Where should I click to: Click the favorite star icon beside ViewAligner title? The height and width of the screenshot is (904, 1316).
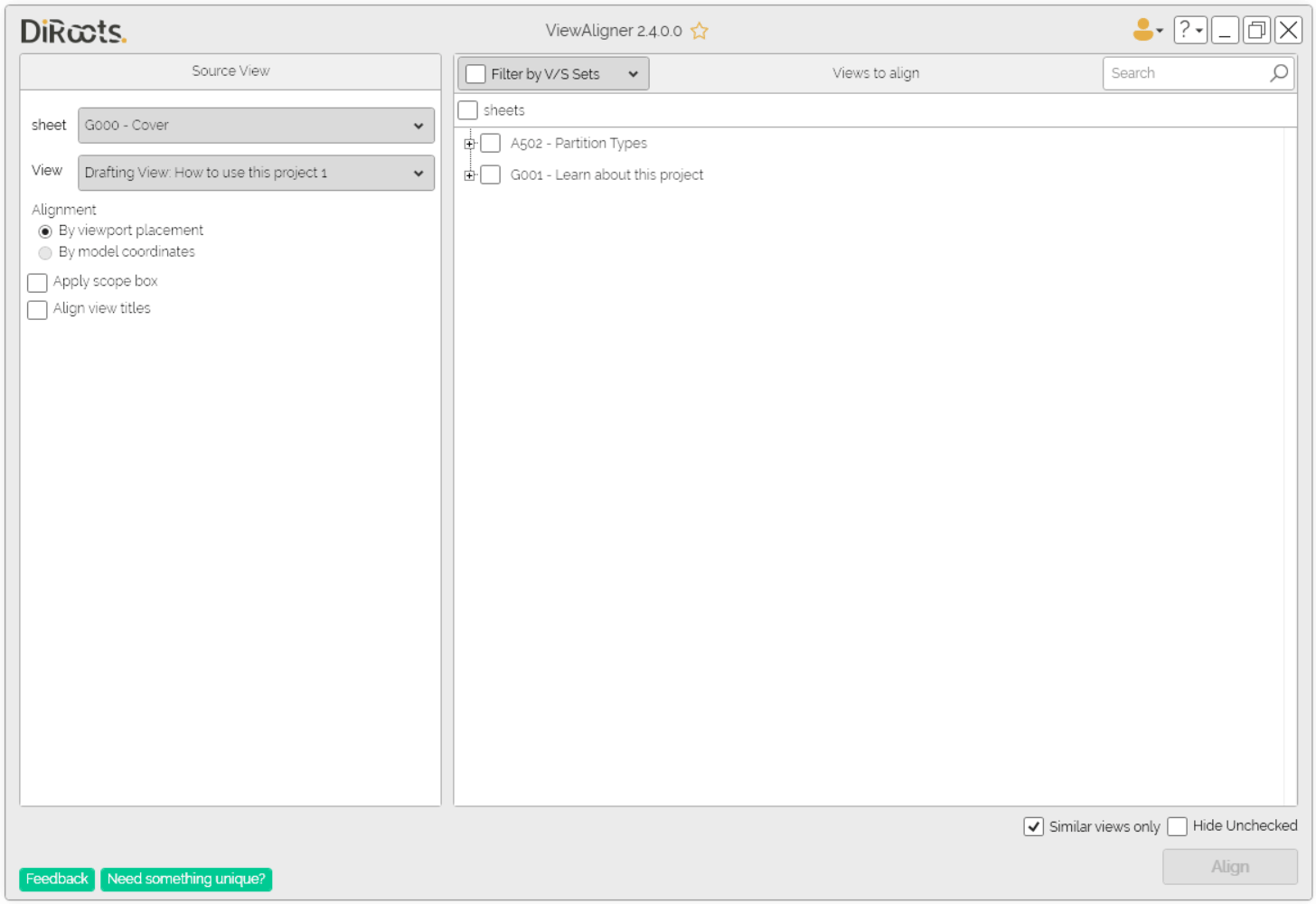pyautogui.click(x=699, y=31)
